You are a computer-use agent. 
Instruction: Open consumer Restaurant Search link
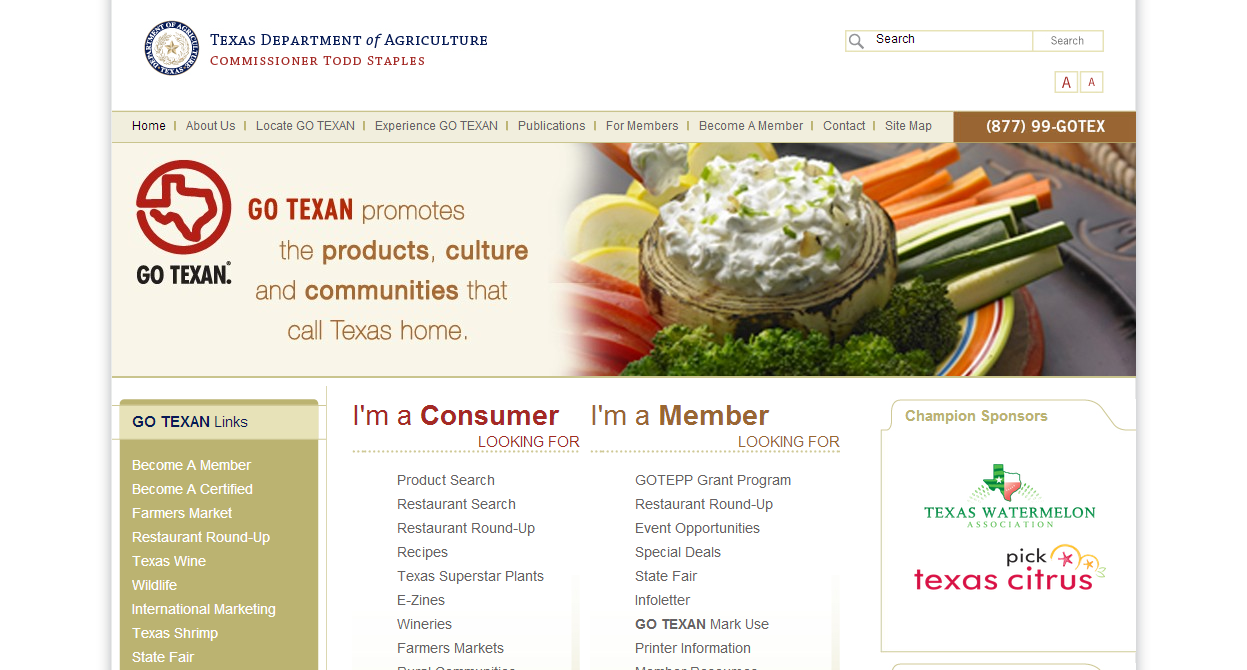[456, 504]
